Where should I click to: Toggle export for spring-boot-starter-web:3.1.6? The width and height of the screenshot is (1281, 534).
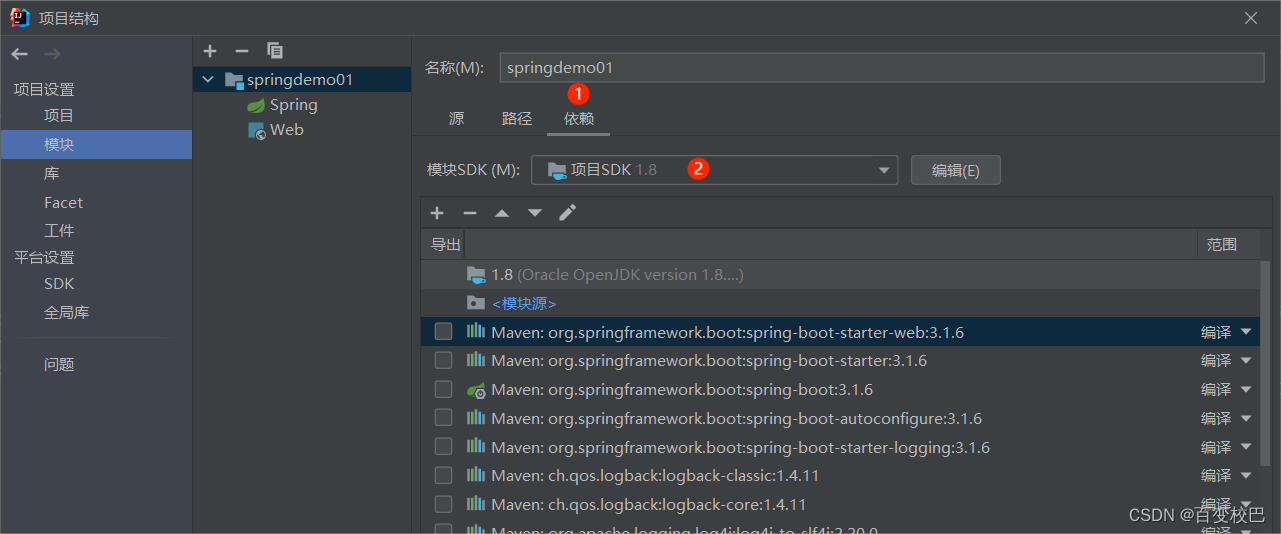pos(443,332)
